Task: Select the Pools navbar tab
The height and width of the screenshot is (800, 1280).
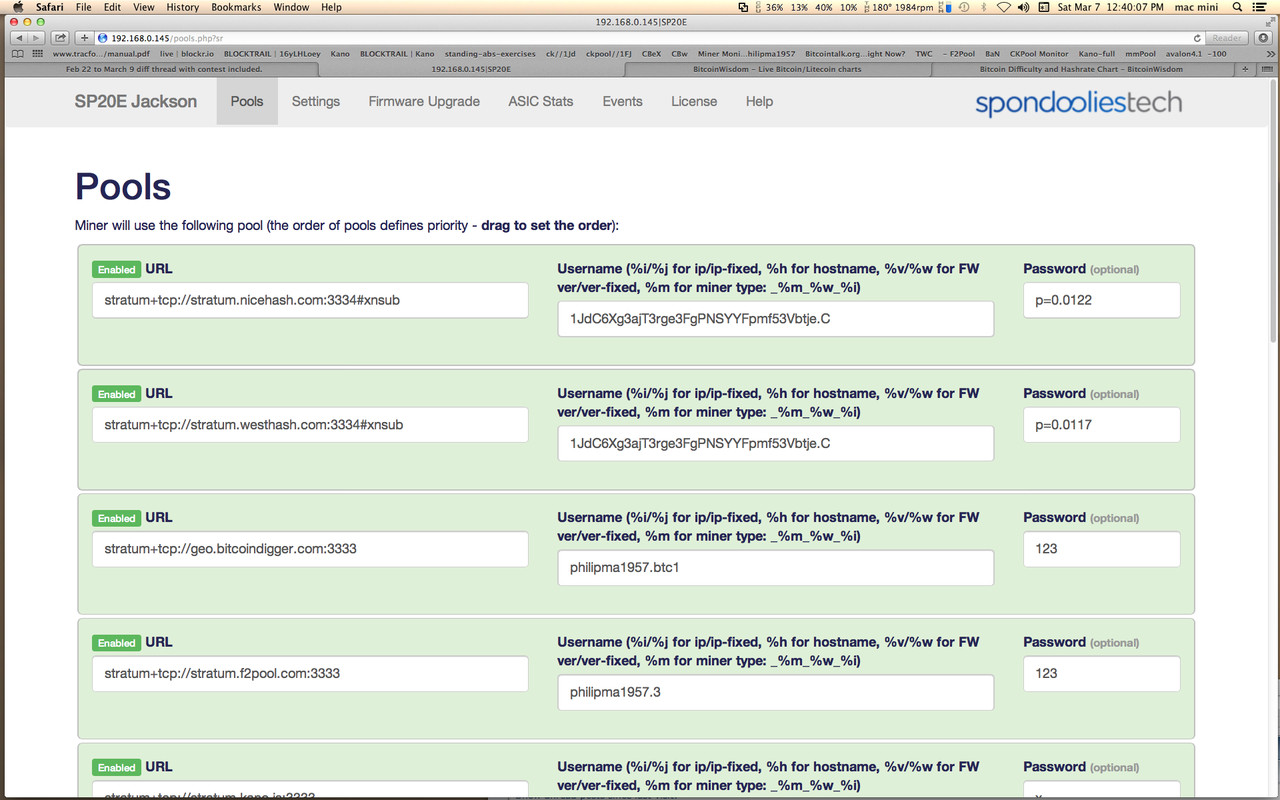Action: [247, 101]
